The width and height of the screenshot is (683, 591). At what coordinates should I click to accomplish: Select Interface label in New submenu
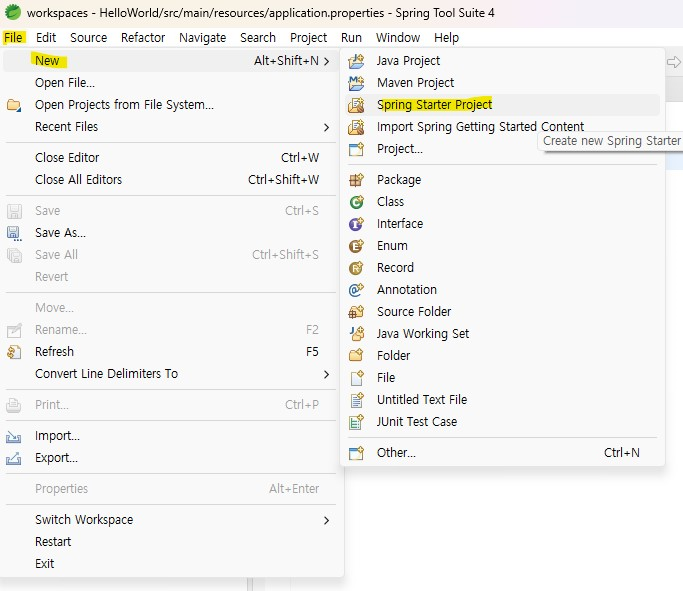click(x=400, y=224)
